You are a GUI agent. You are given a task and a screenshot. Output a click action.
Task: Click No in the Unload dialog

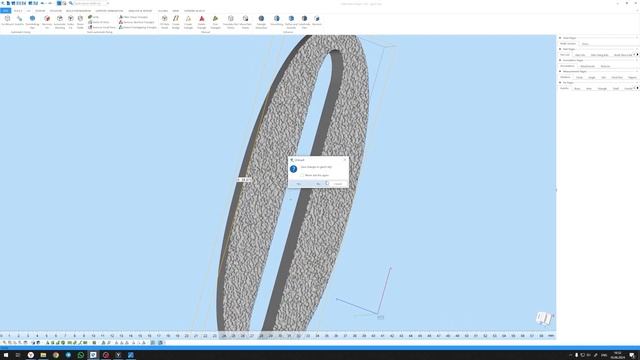[318, 184]
